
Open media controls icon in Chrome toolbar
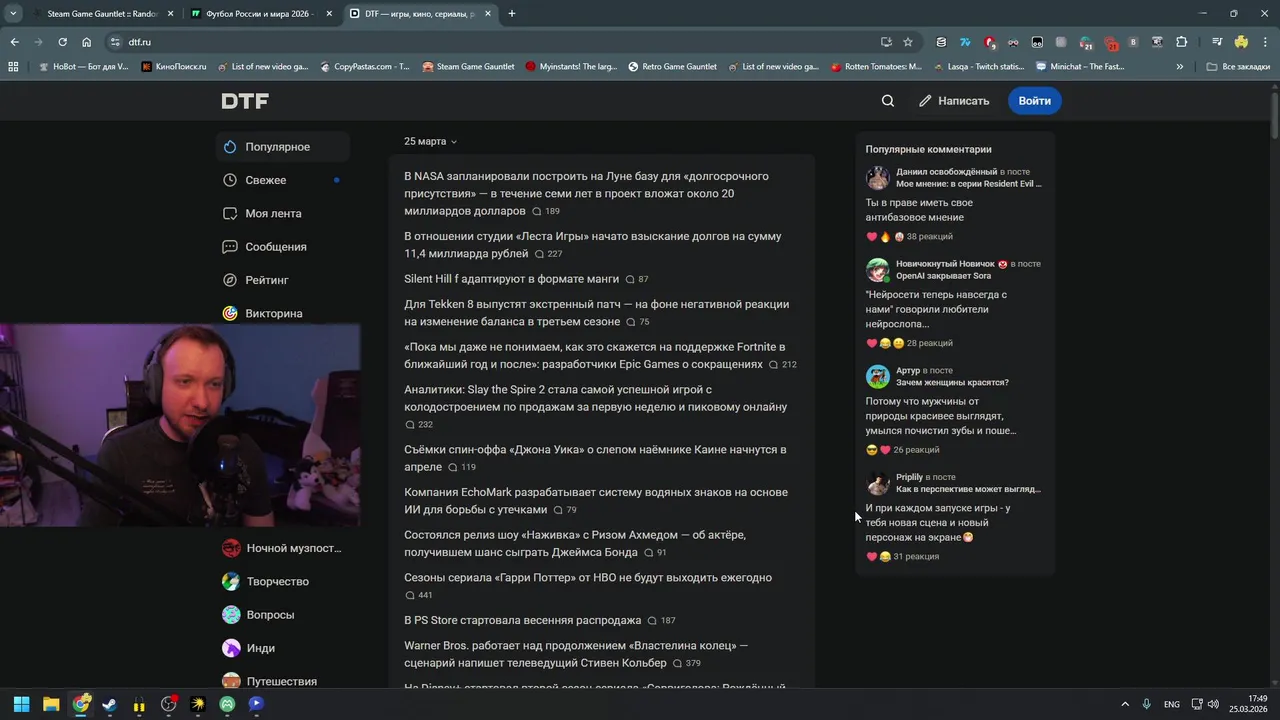(1217, 42)
